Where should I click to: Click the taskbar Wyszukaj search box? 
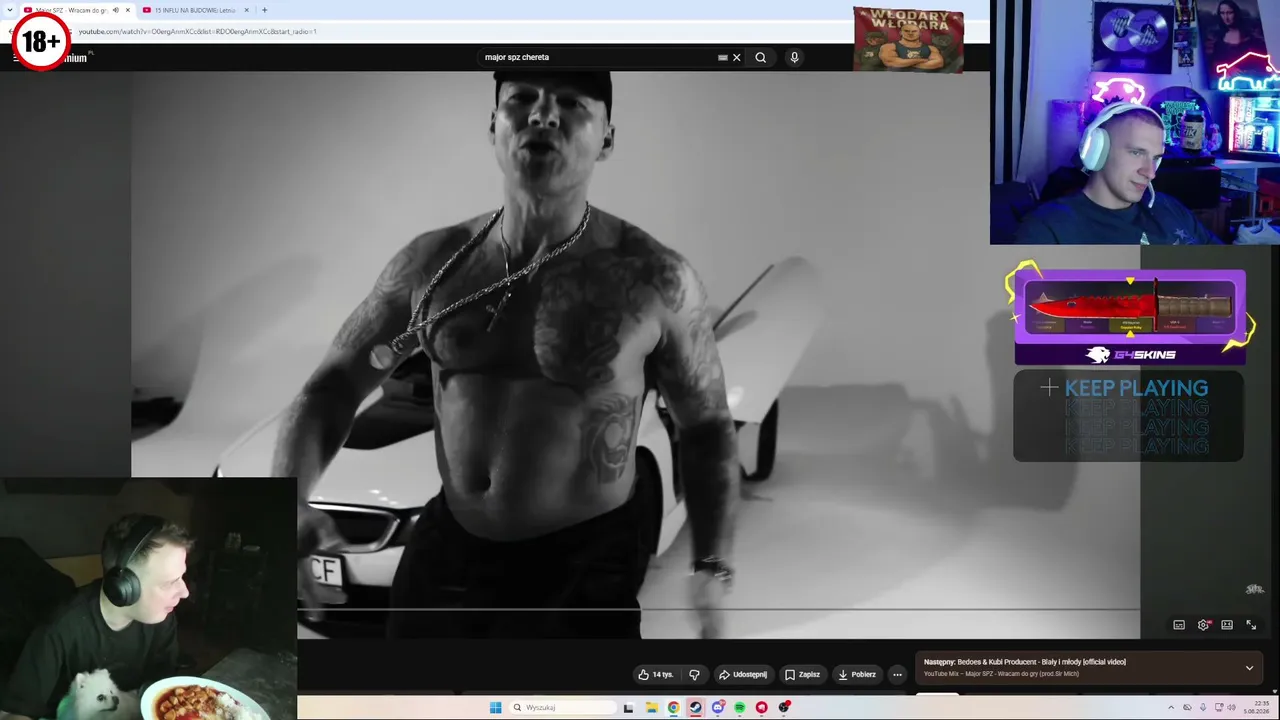[x=562, y=708]
